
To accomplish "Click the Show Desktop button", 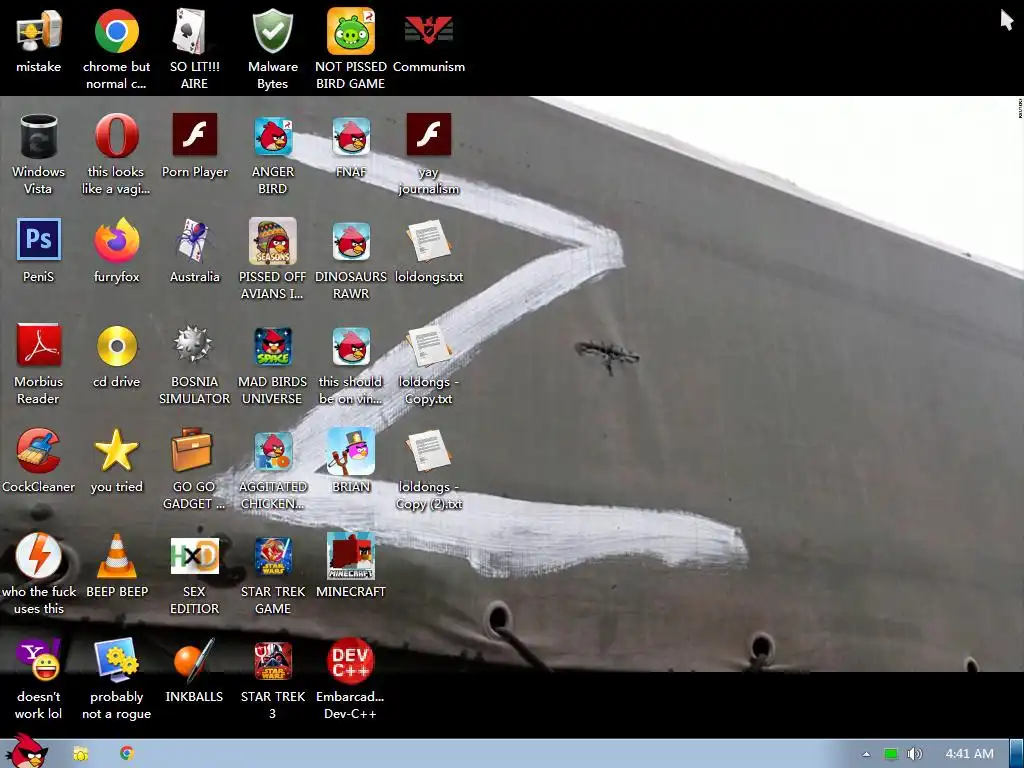I will (1017, 754).
